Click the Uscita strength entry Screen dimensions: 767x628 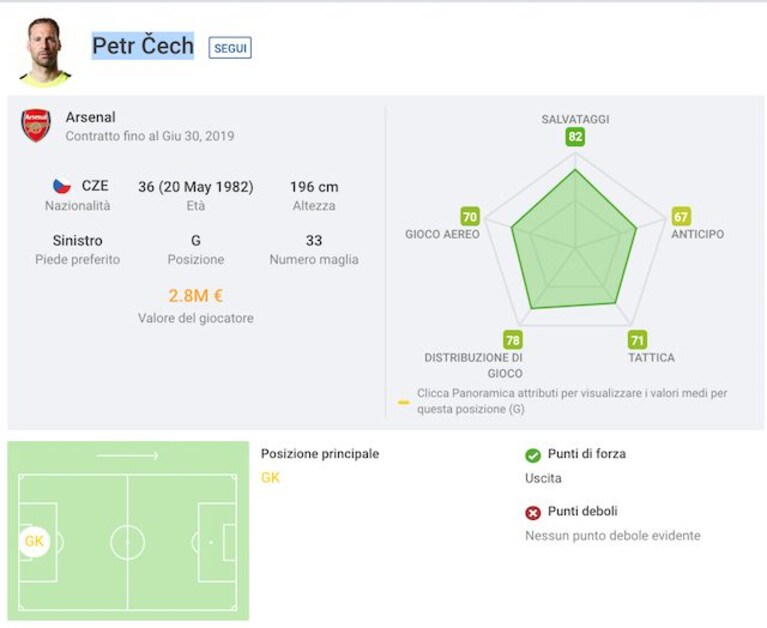(x=543, y=478)
